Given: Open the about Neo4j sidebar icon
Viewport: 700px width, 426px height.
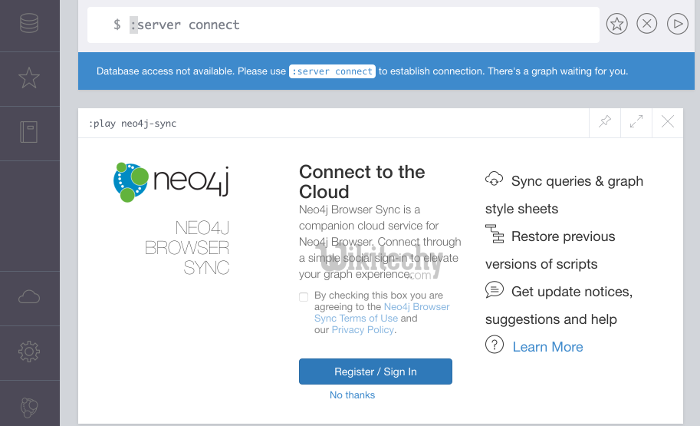Looking at the screenshot, I should pos(29,407).
